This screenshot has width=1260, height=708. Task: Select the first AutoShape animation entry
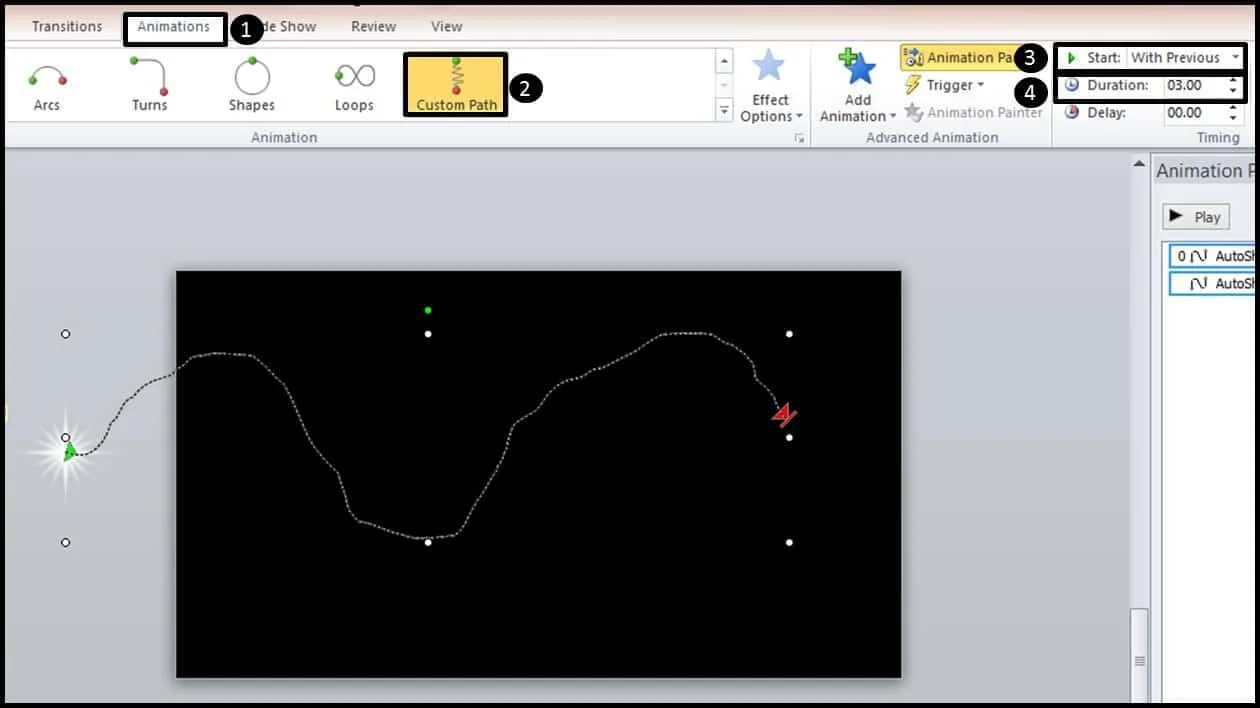(x=1213, y=256)
